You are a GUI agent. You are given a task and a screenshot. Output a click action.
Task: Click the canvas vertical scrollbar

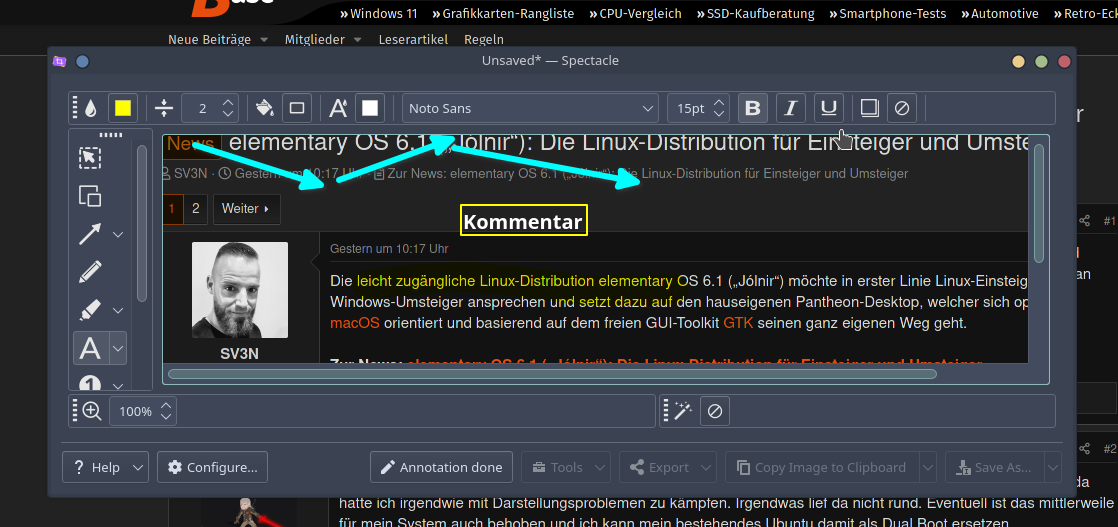pos(1039,203)
